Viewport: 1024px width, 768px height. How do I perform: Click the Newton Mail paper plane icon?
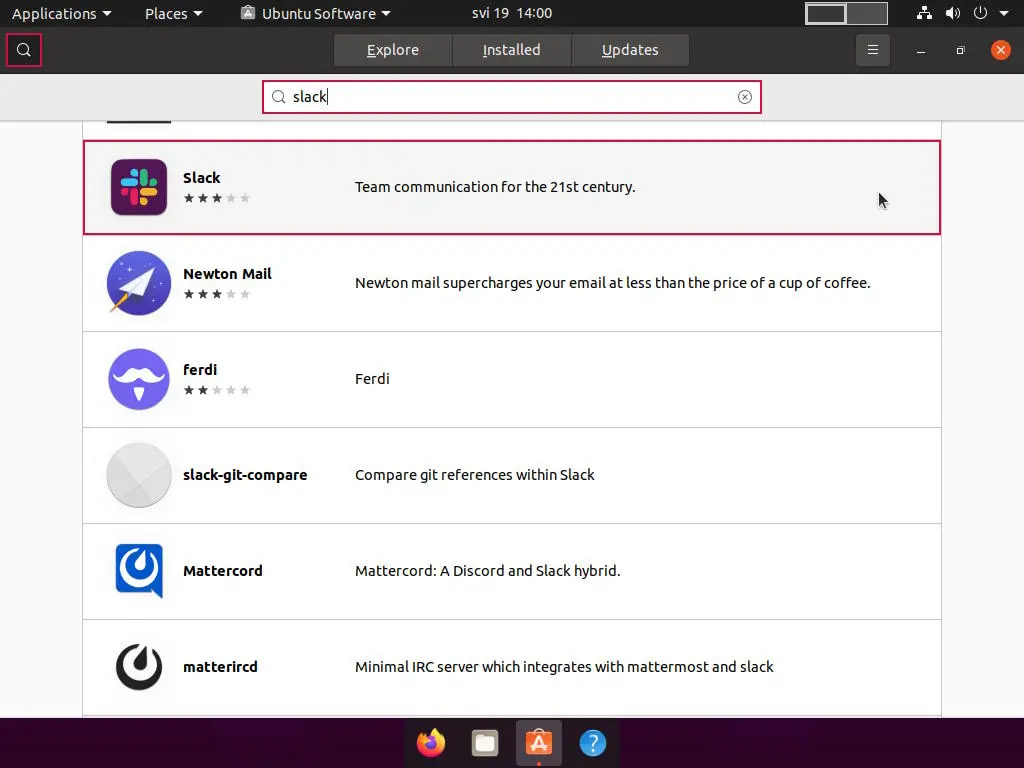pos(139,283)
